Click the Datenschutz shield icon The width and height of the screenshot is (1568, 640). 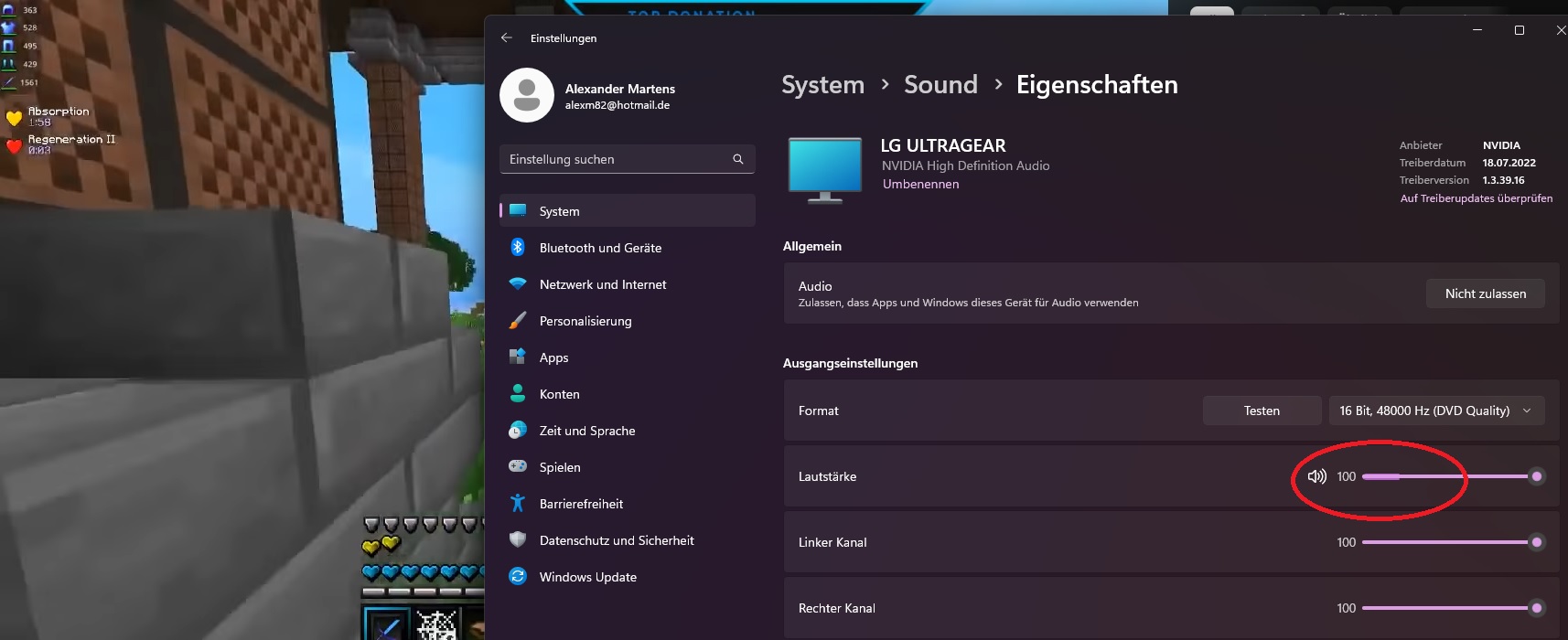(x=518, y=539)
